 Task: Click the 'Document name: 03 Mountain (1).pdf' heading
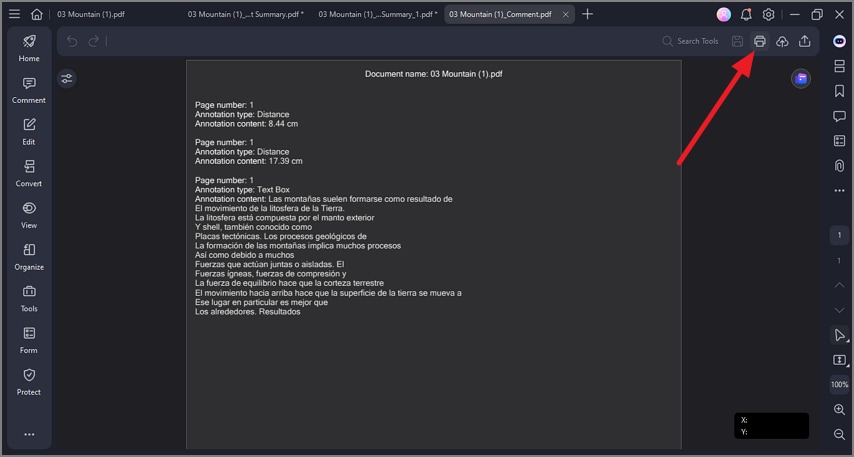434,74
